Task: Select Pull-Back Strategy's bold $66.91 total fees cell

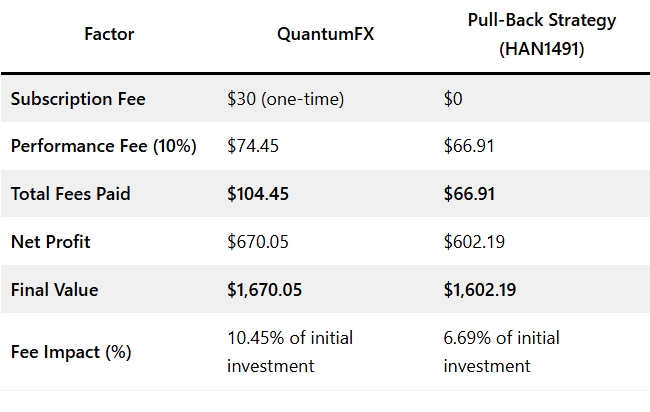Action: coord(470,194)
